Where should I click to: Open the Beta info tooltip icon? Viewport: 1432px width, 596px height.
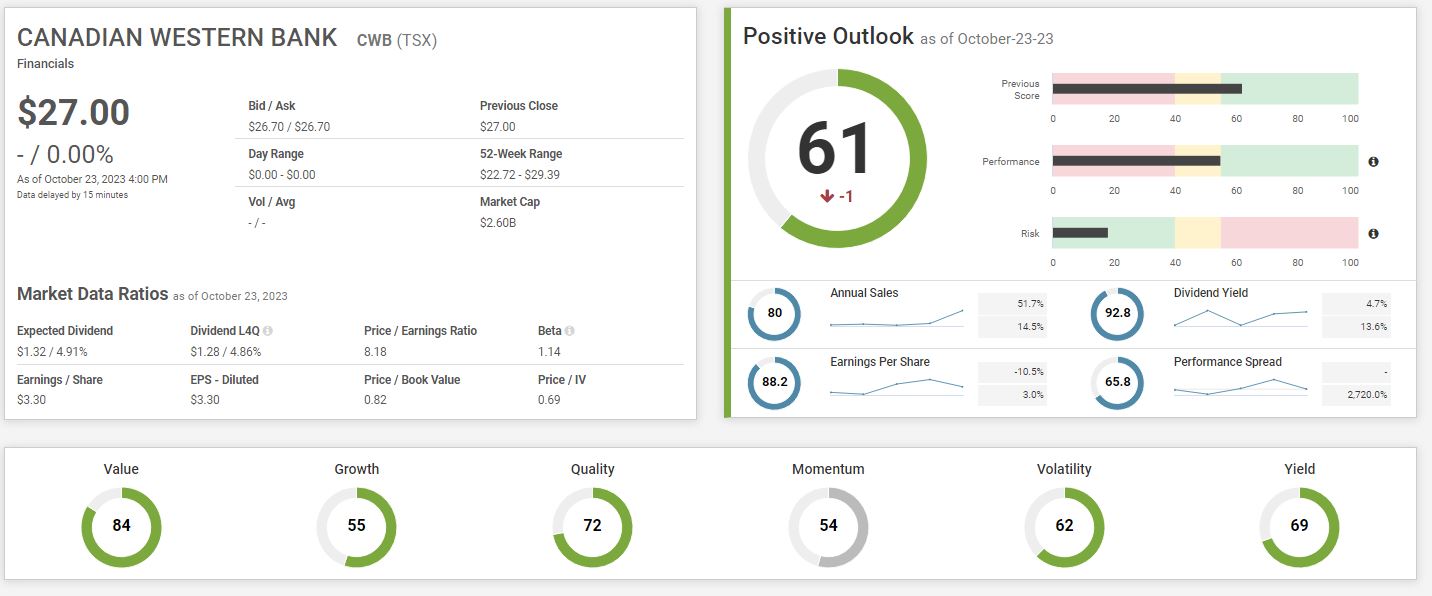pyautogui.click(x=569, y=331)
